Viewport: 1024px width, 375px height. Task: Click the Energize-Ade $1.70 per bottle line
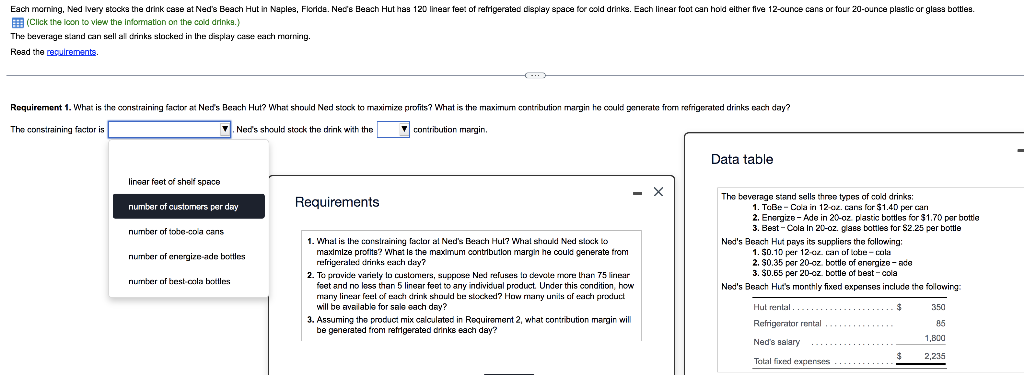(865, 217)
